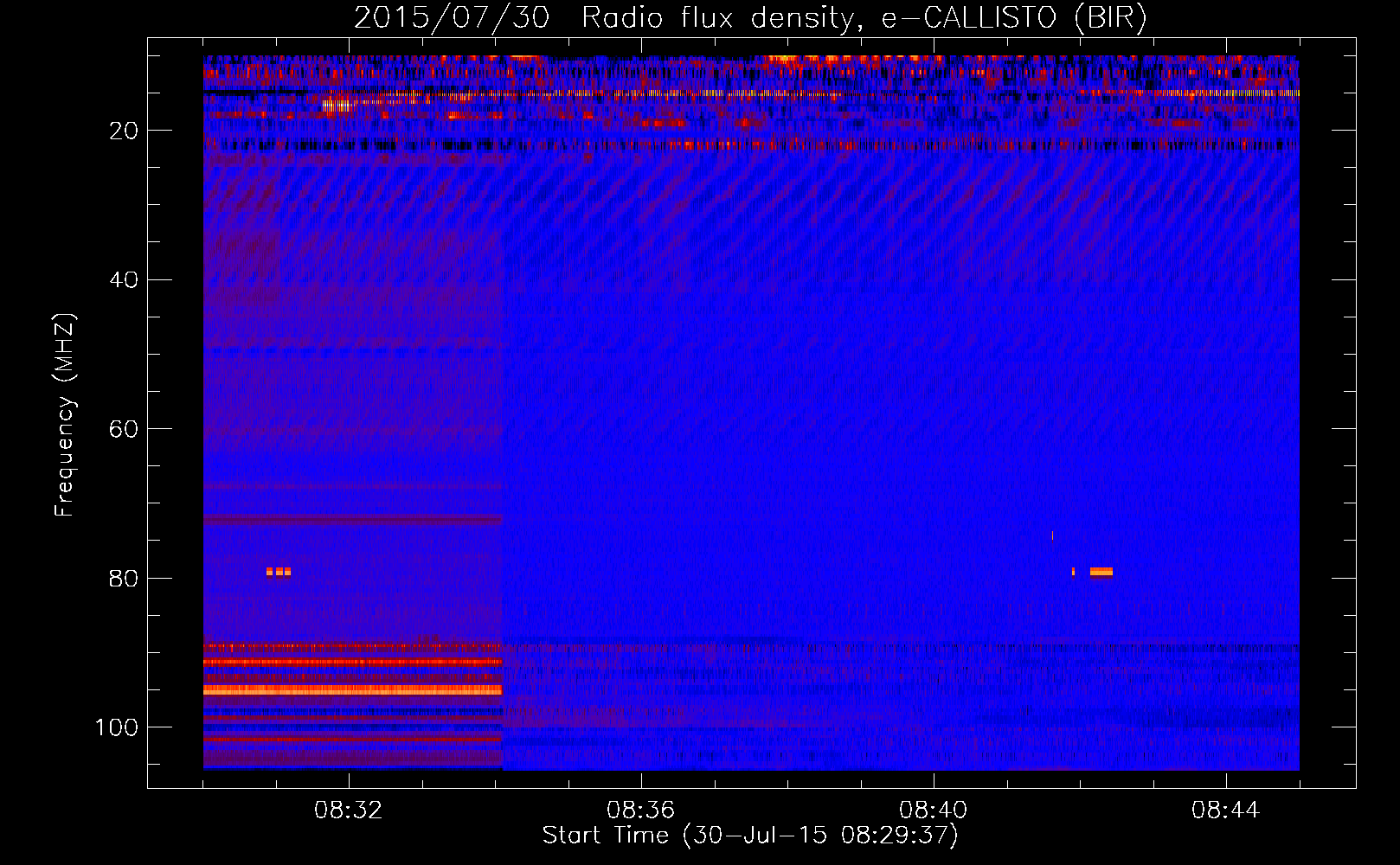Click the orange burst bar near 80 MHz at 08:42
The width and height of the screenshot is (1400, 865).
tap(1101, 572)
